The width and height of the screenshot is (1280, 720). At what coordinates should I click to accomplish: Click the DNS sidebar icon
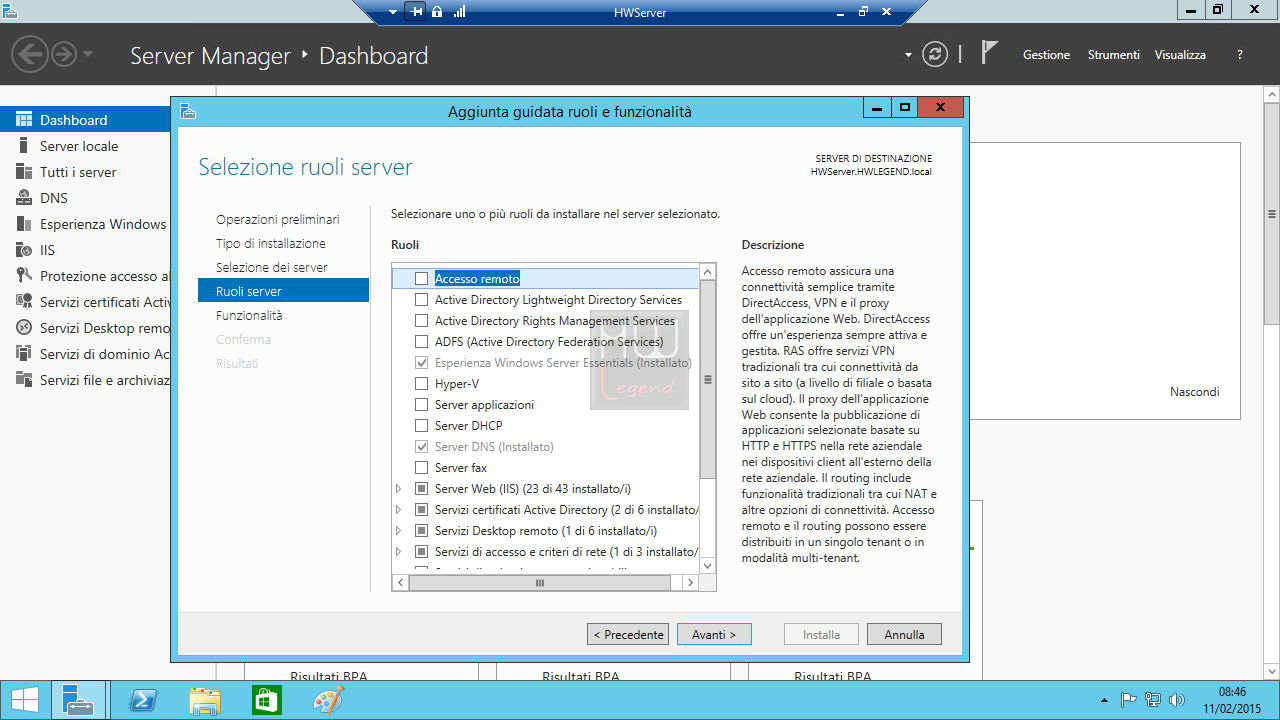(23, 198)
